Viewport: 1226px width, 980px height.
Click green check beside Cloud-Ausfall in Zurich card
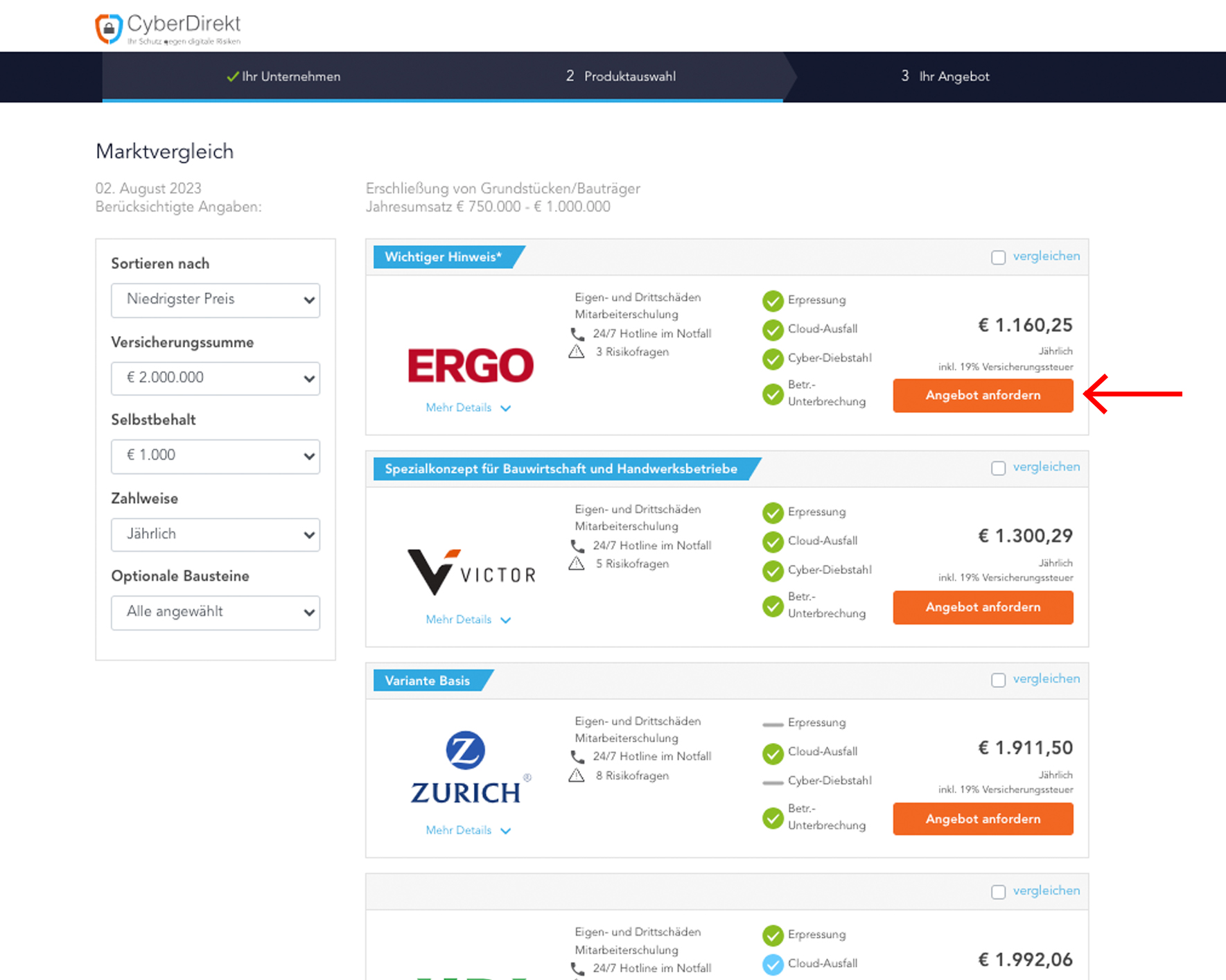(773, 753)
